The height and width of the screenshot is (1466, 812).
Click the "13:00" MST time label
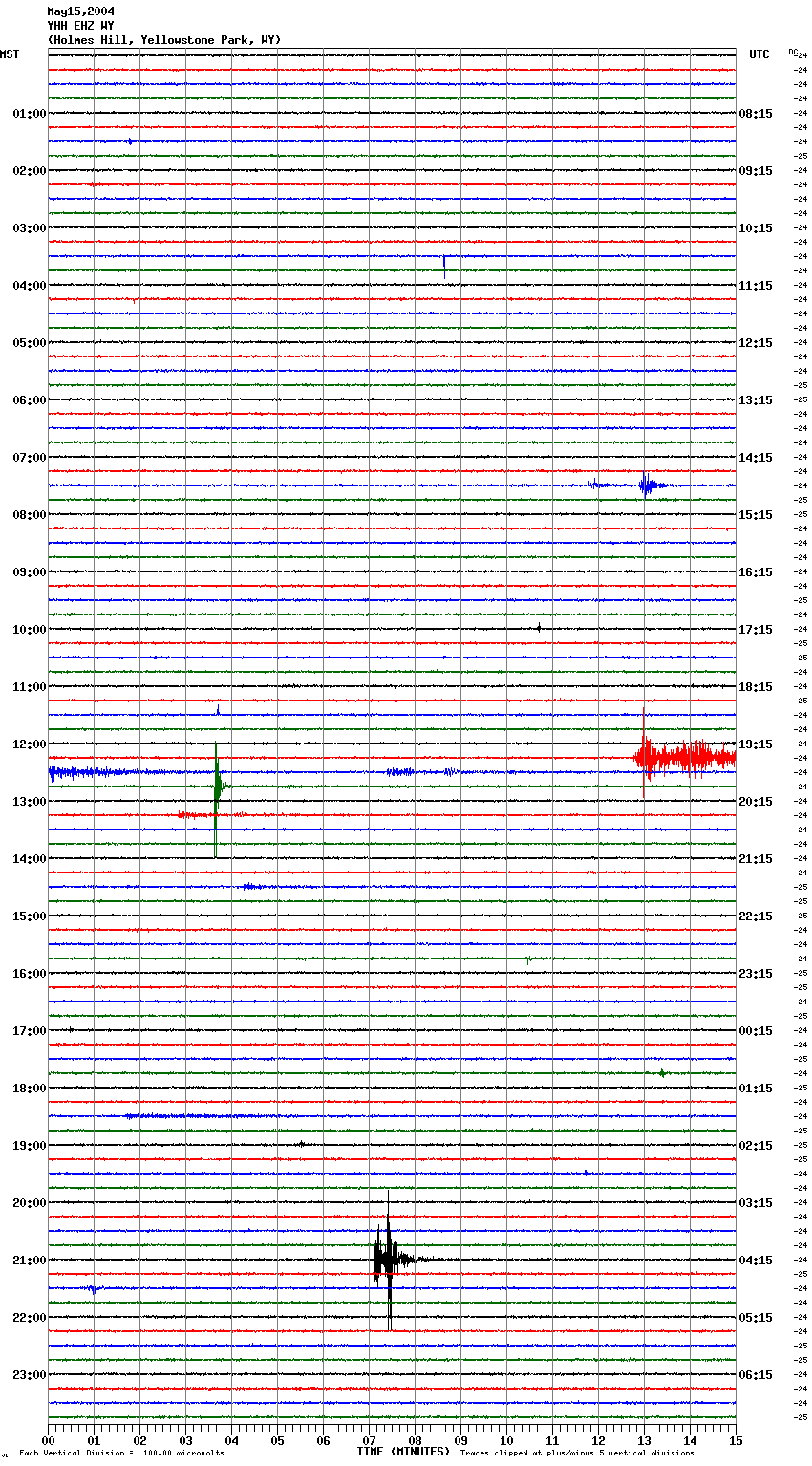tap(30, 802)
